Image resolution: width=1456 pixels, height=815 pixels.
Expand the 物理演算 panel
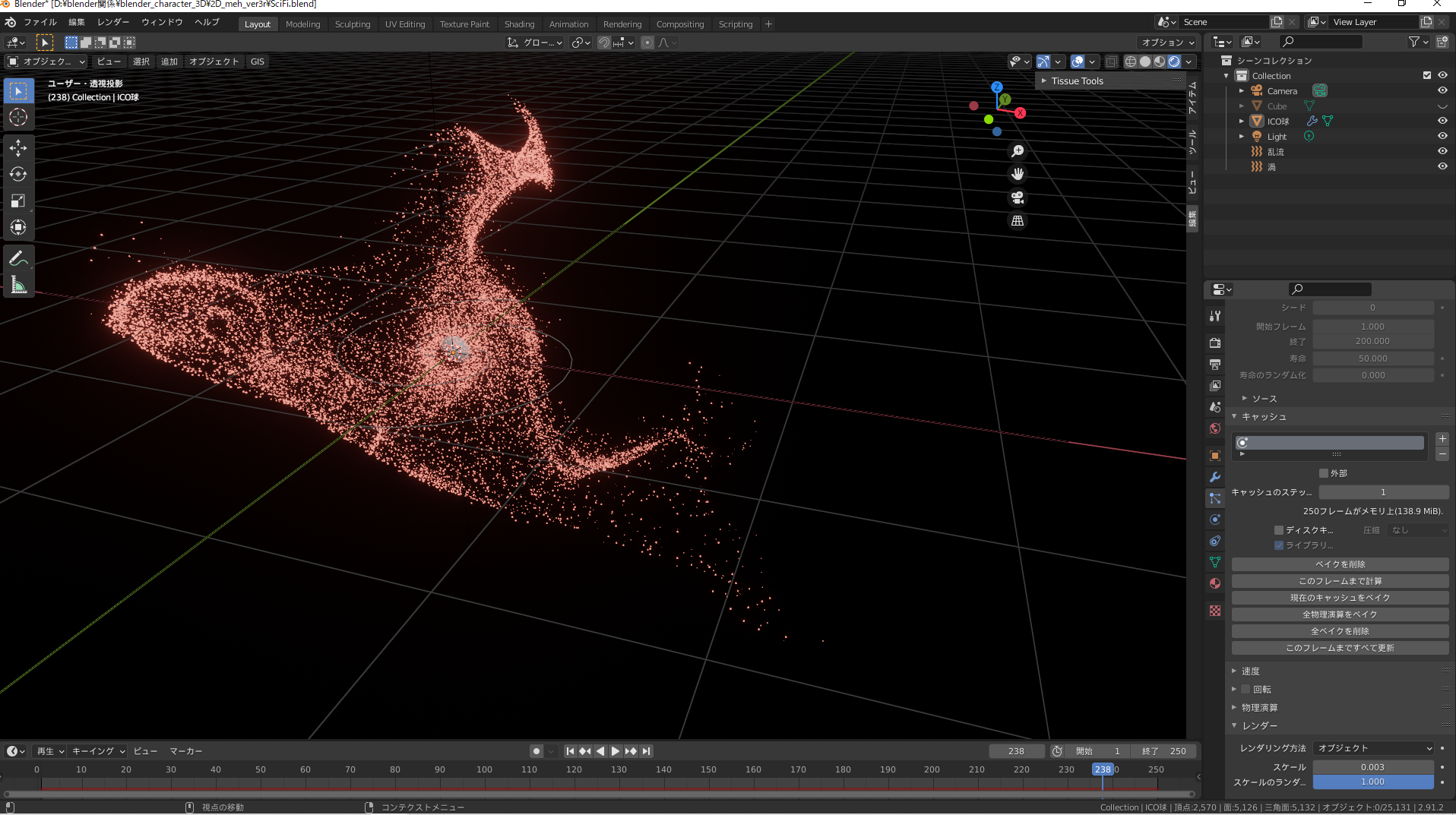coord(1259,707)
